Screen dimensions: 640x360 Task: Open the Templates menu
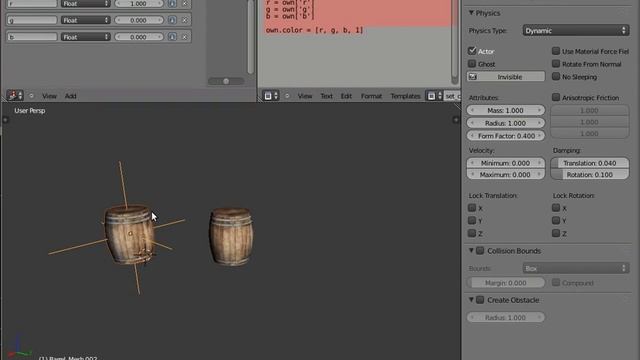(x=405, y=96)
